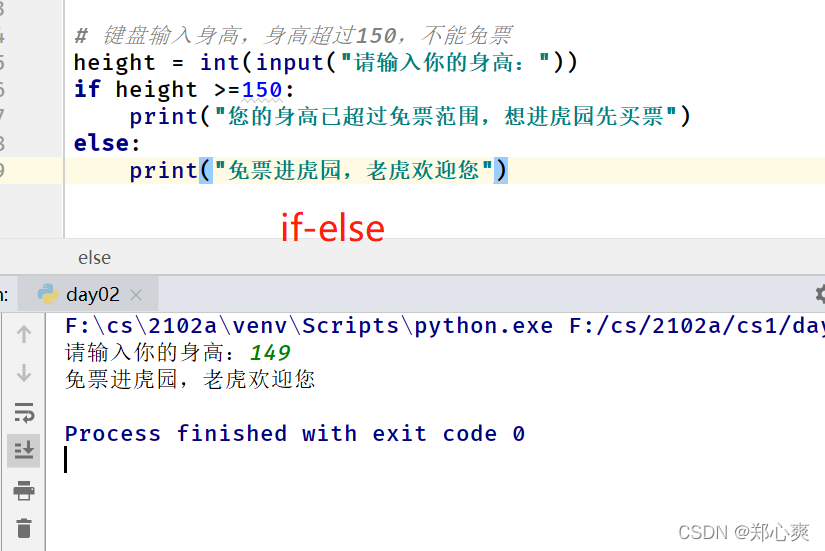Click the else breadcrumb below editor
This screenshot has width=825, height=551.
pos(94,258)
